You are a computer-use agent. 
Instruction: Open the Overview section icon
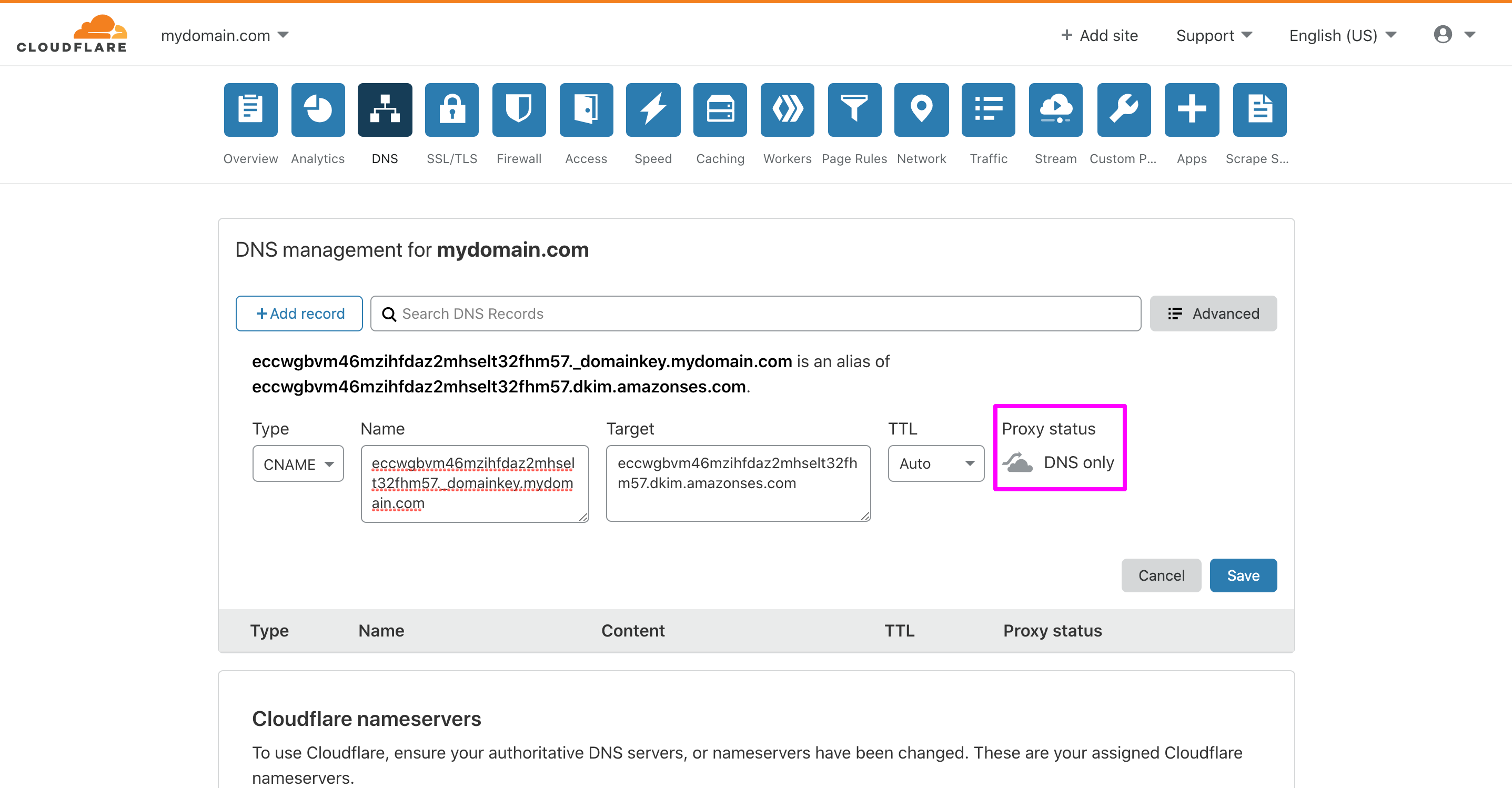tap(250, 110)
